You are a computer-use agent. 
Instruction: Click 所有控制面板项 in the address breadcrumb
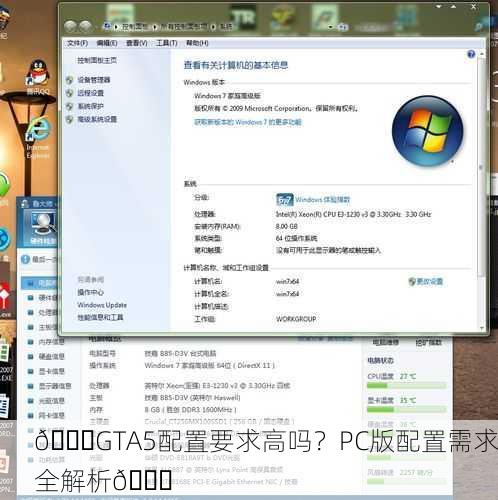184,26
